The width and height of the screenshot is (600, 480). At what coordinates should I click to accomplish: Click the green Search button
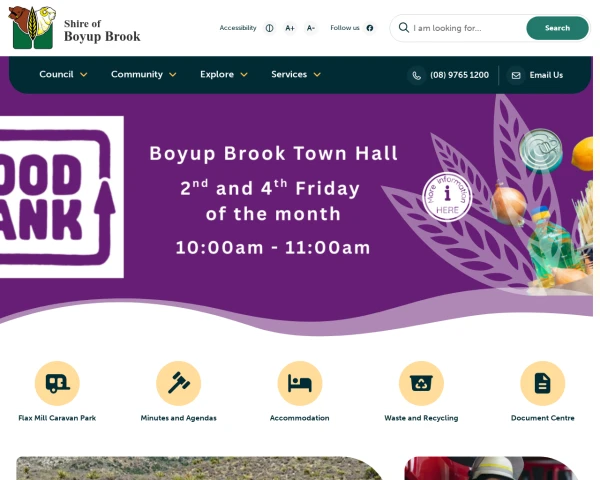point(557,28)
